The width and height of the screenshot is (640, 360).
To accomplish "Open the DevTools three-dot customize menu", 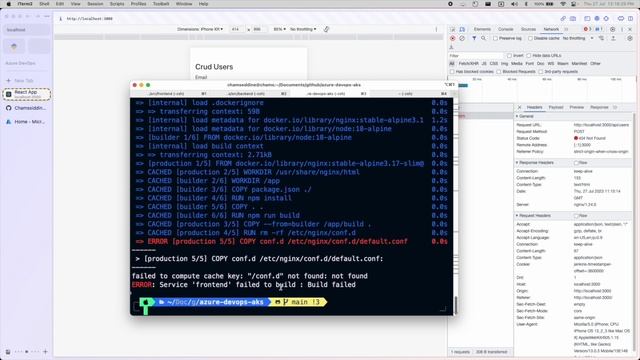I will click(x=622, y=29).
